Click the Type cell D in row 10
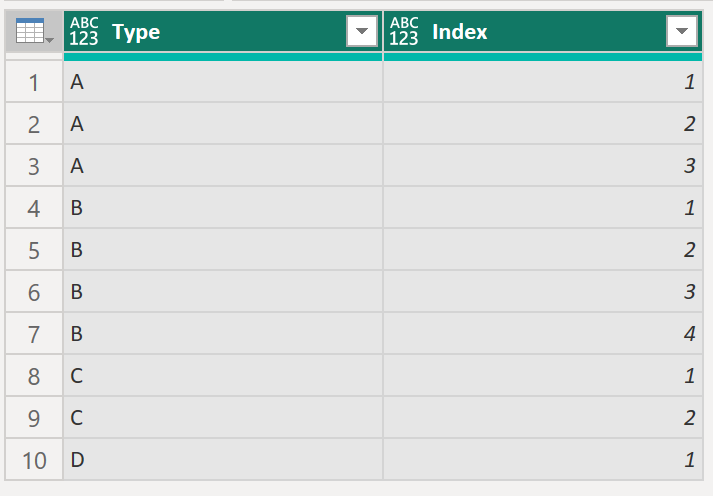The image size is (713, 496). [x=223, y=460]
